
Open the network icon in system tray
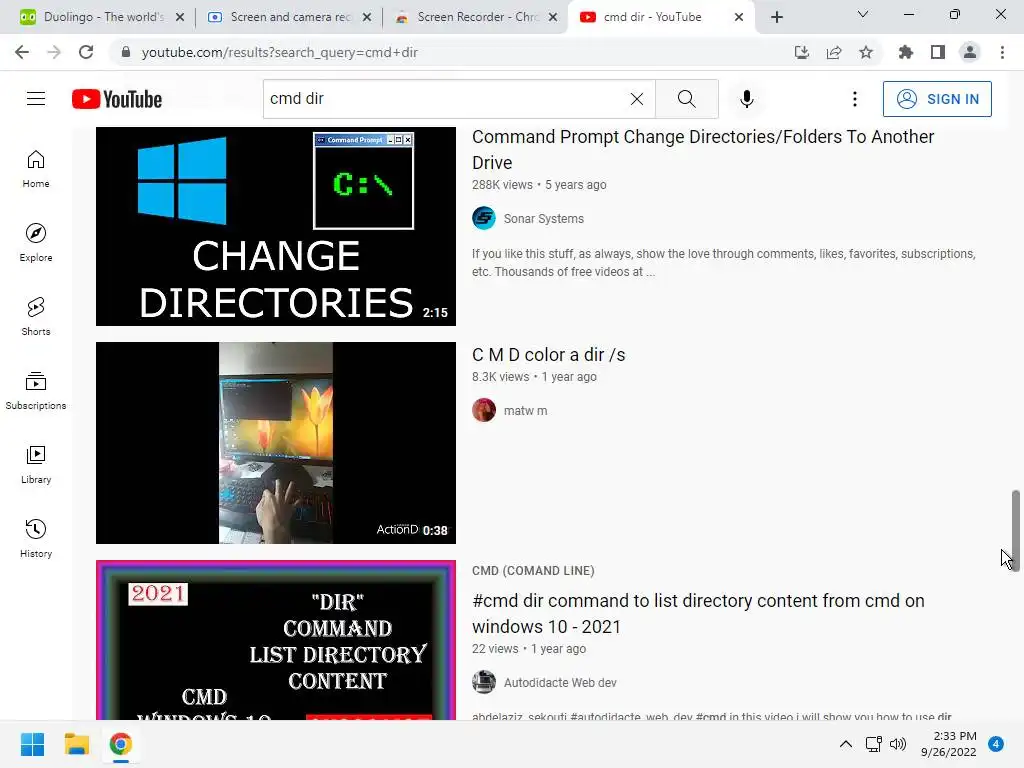(x=873, y=744)
